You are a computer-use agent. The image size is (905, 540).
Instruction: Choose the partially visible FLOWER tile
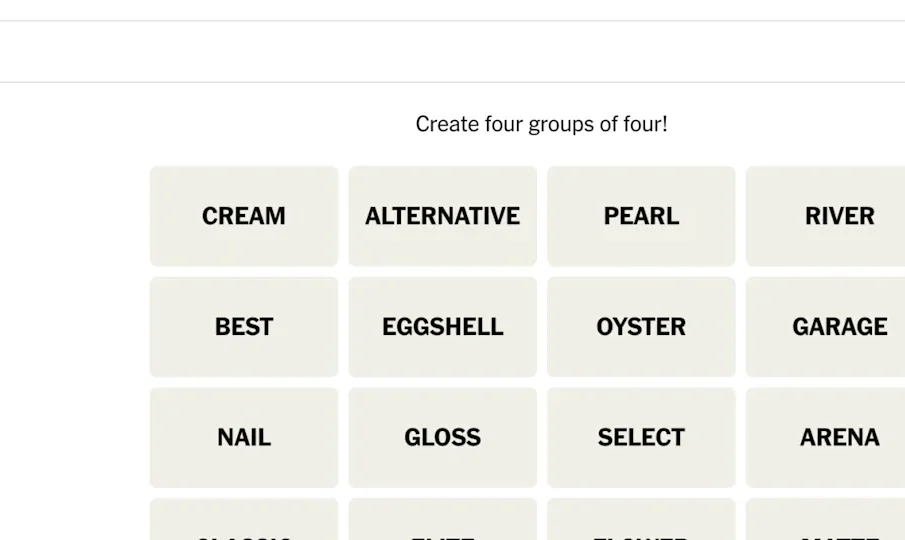point(641,522)
